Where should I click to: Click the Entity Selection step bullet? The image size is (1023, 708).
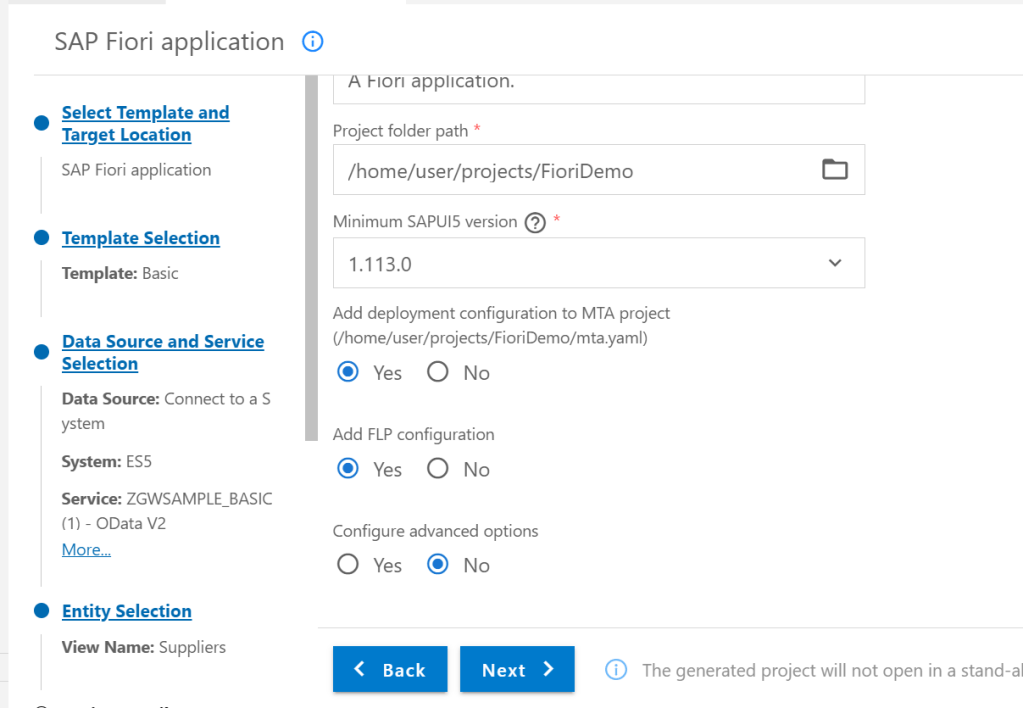click(41, 611)
